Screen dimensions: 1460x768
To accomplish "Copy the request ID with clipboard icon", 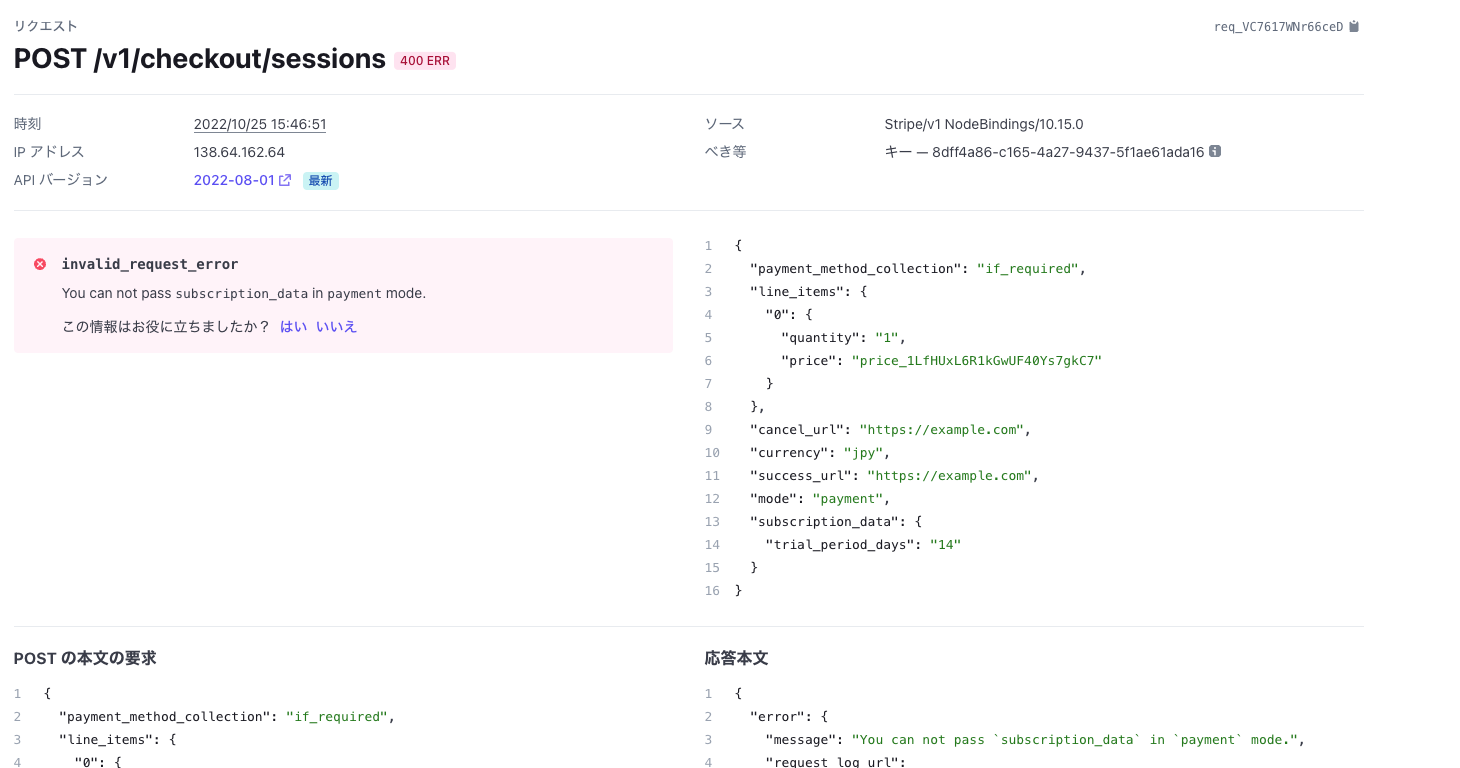I will (x=1354, y=27).
